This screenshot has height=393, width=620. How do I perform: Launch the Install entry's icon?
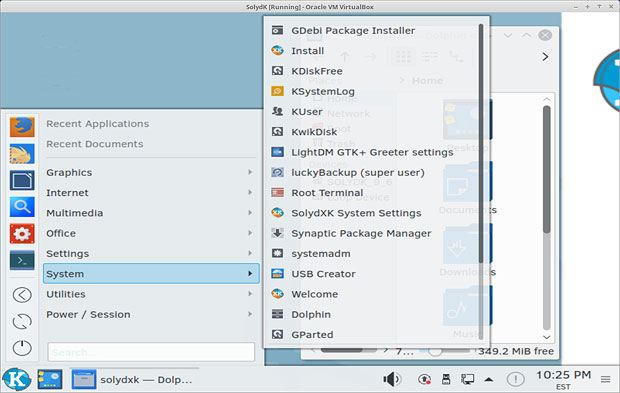pyautogui.click(x=278, y=51)
